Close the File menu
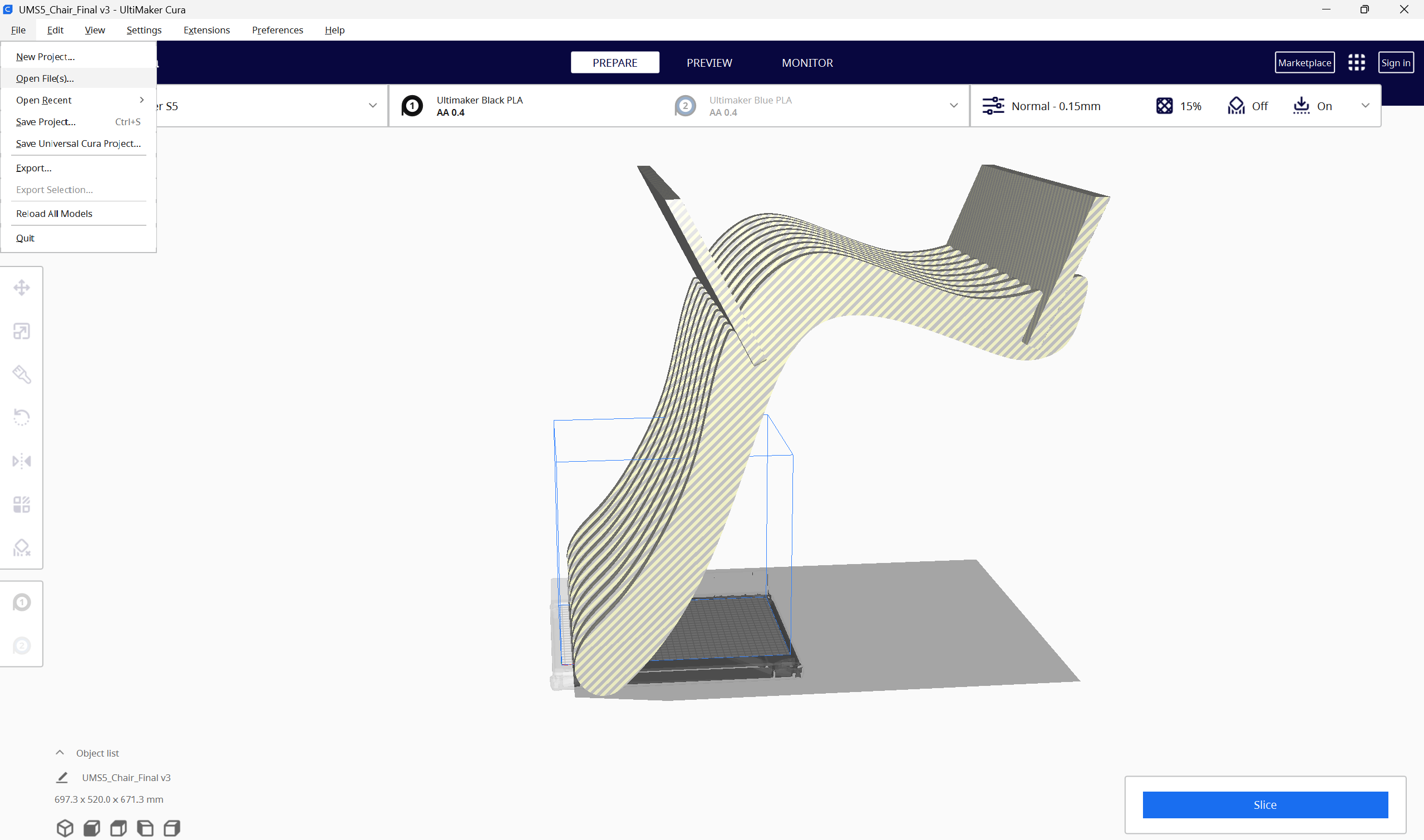The width and height of the screenshot is (1424, 840). [x=18, y=30]
